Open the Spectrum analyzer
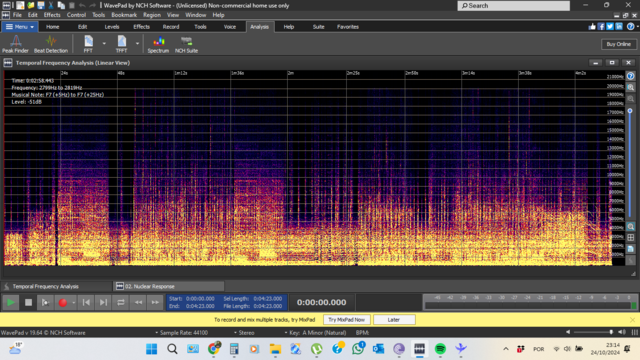This screenshot has width=640, height=360. click(158, 44)
